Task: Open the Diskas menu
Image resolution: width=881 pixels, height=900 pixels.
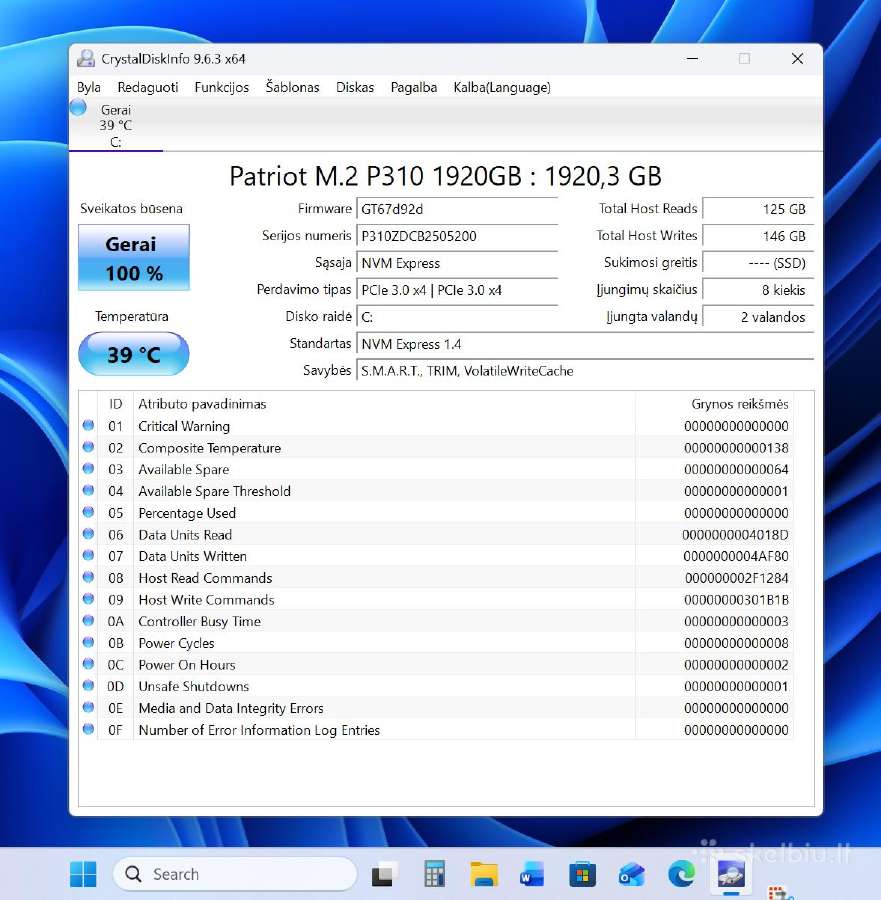Action: (x=355, y=87)
